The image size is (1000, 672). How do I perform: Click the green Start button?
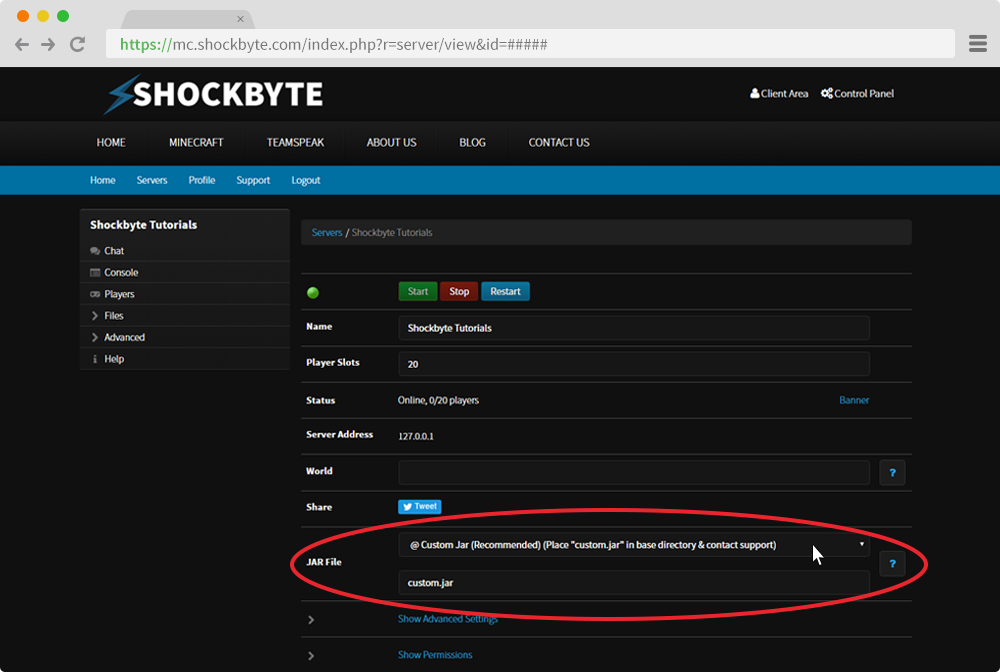pos(418,291)
